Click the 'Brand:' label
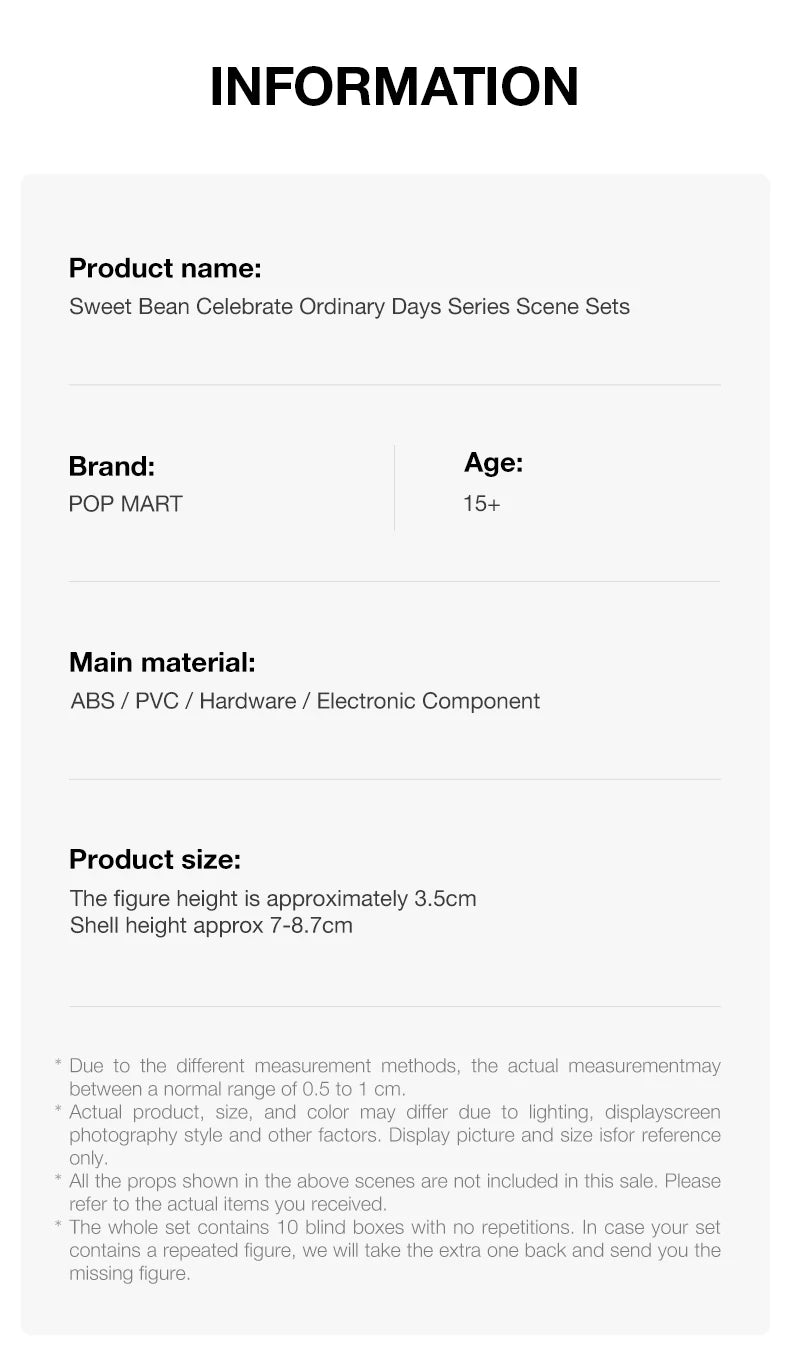 point(111,466)
